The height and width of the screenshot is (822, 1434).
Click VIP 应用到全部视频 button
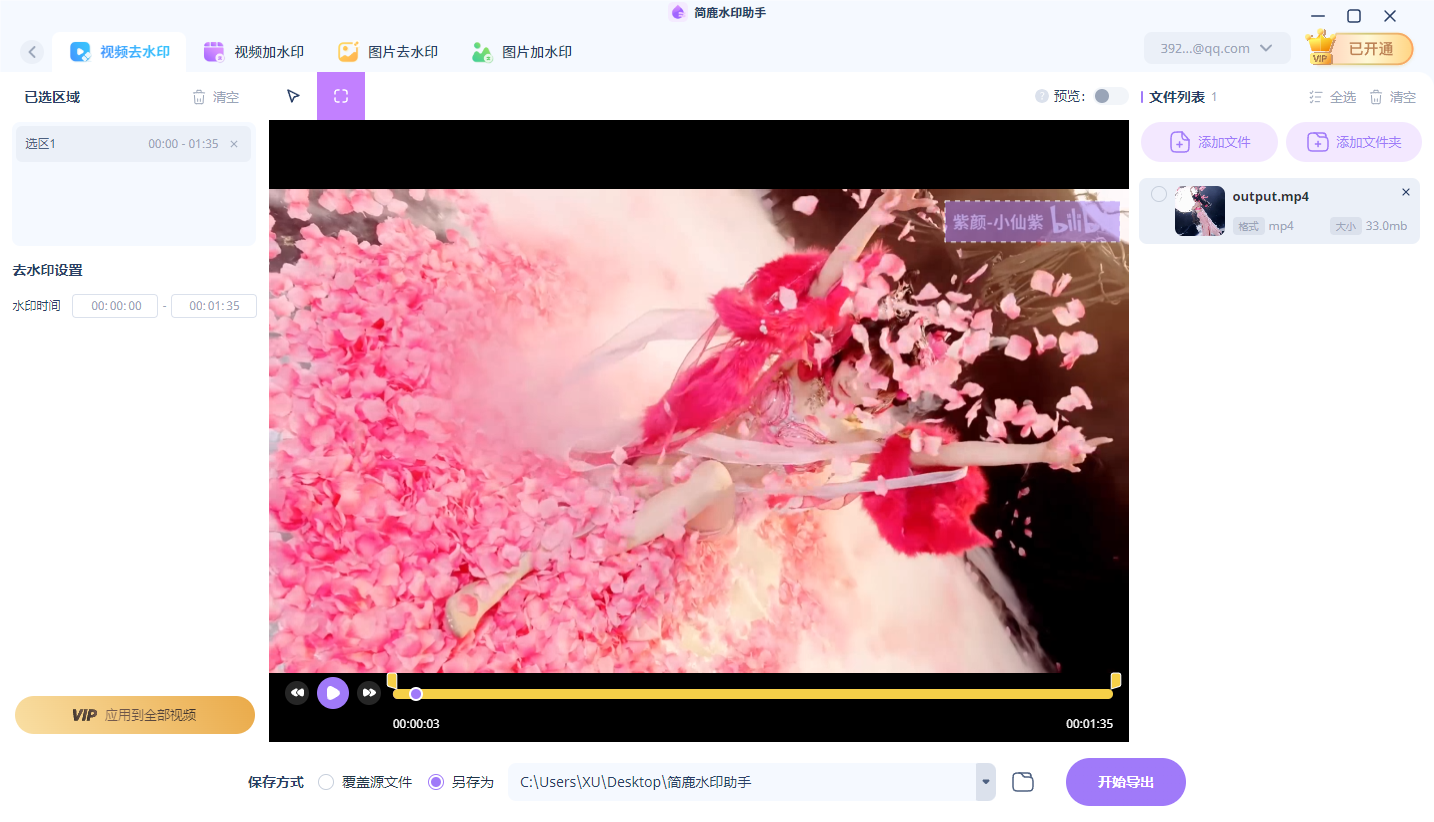[x=135, y=715]
